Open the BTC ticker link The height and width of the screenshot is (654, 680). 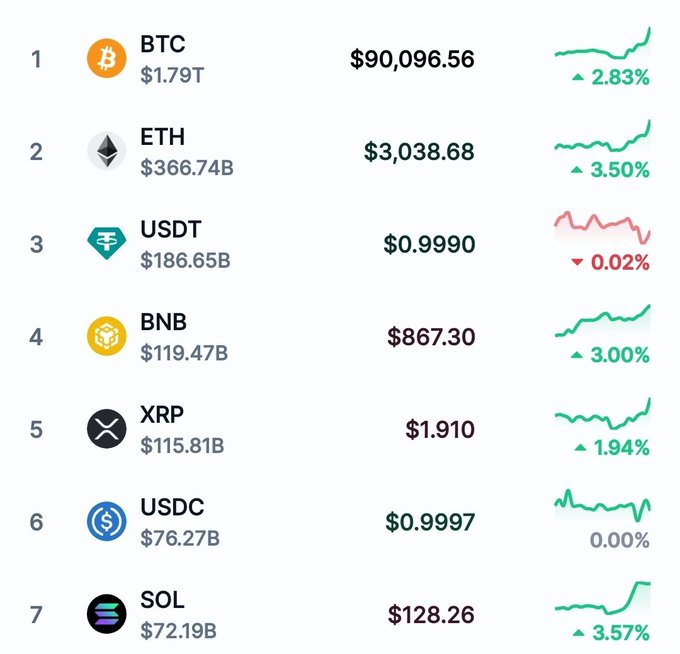tap(163, 45)
